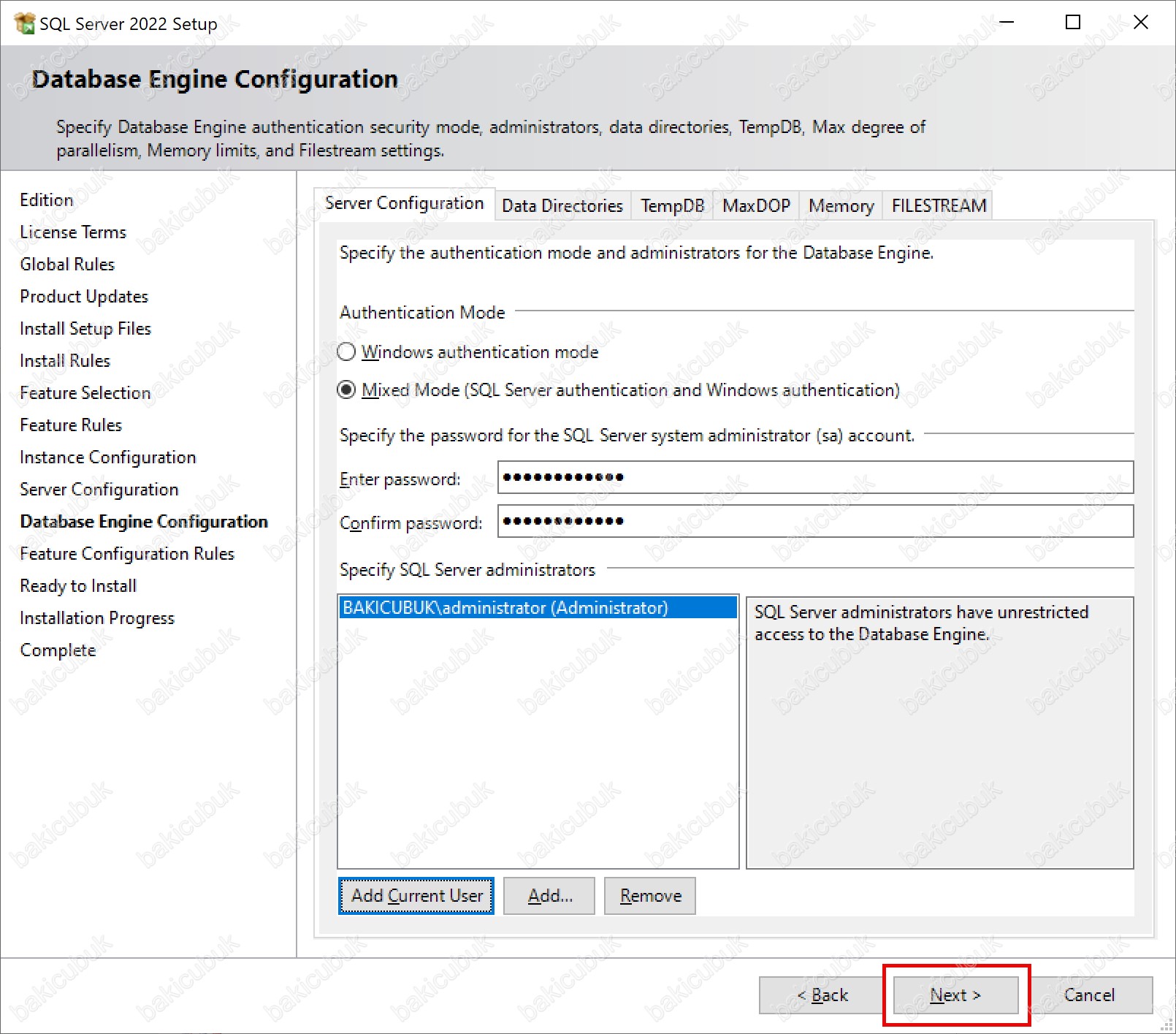
Task: Click Global Rules step in sidebar
Action: coord(67,265)
